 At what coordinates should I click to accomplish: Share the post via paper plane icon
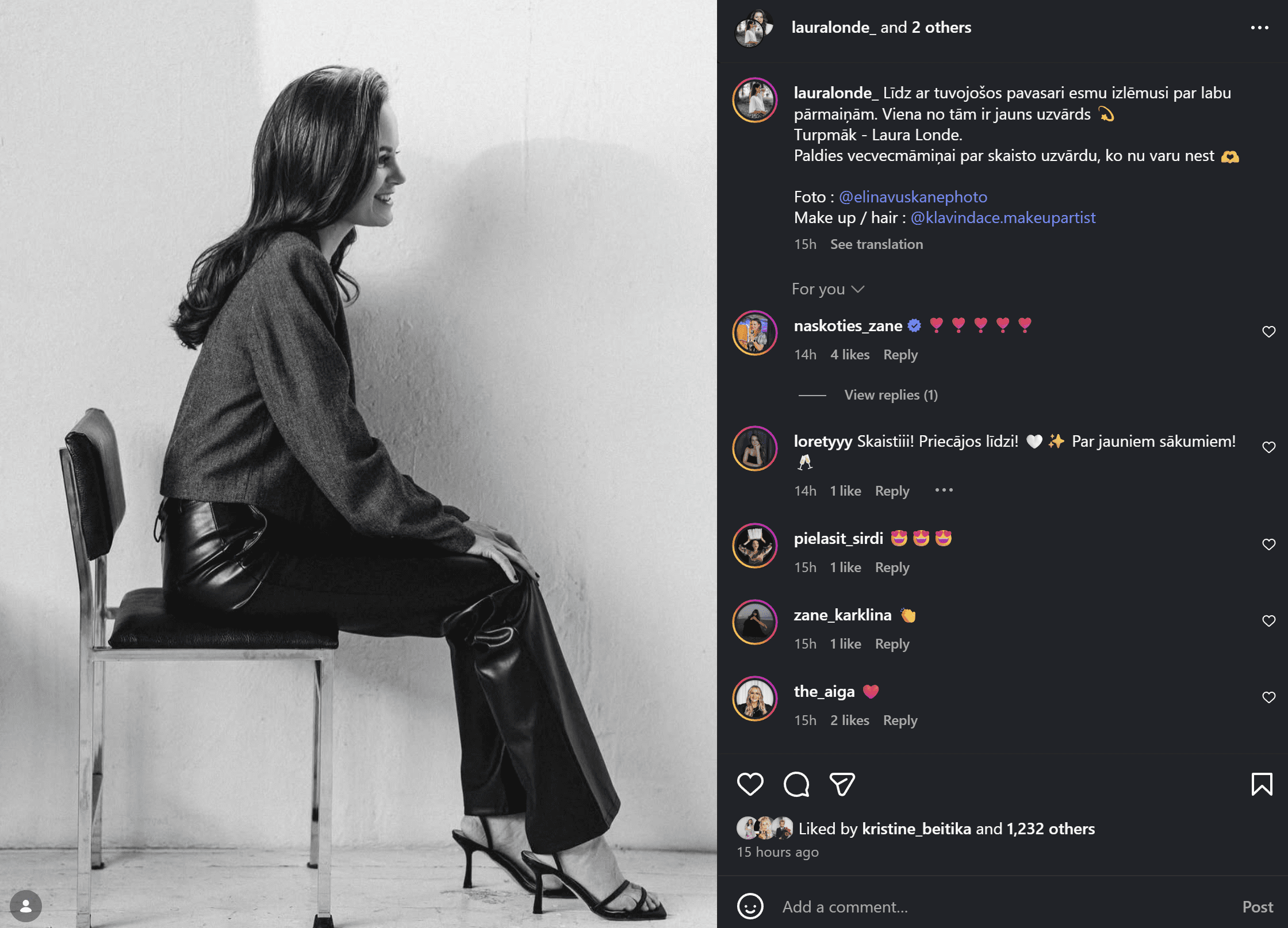[842, 784]
